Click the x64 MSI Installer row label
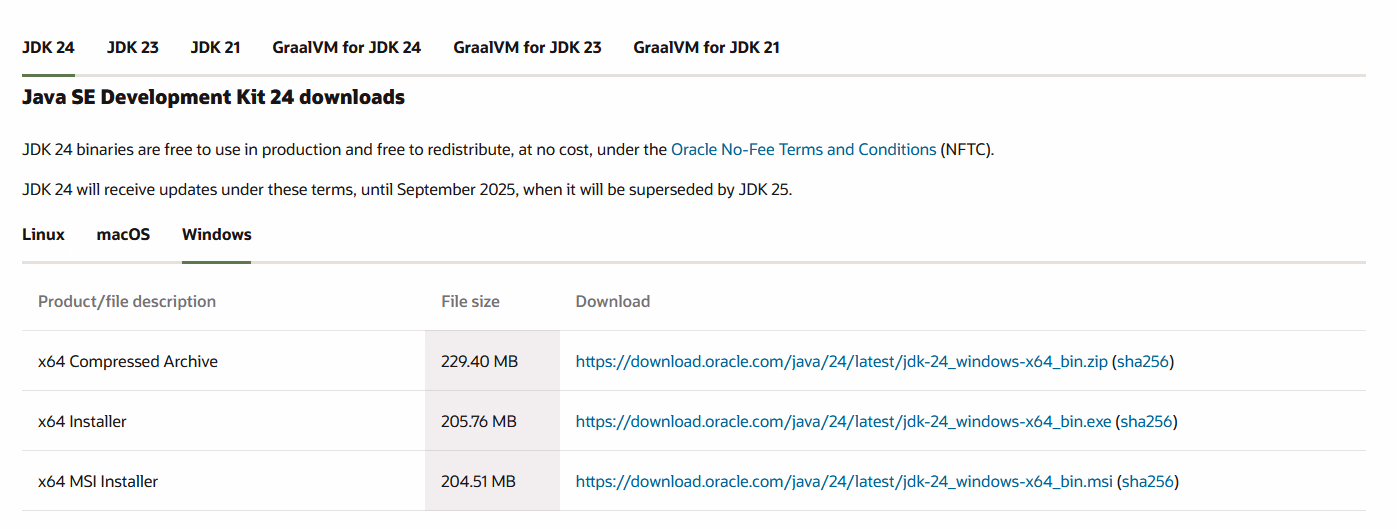The height and width of the screenshot is (529, 1397). tap(98, 481)
